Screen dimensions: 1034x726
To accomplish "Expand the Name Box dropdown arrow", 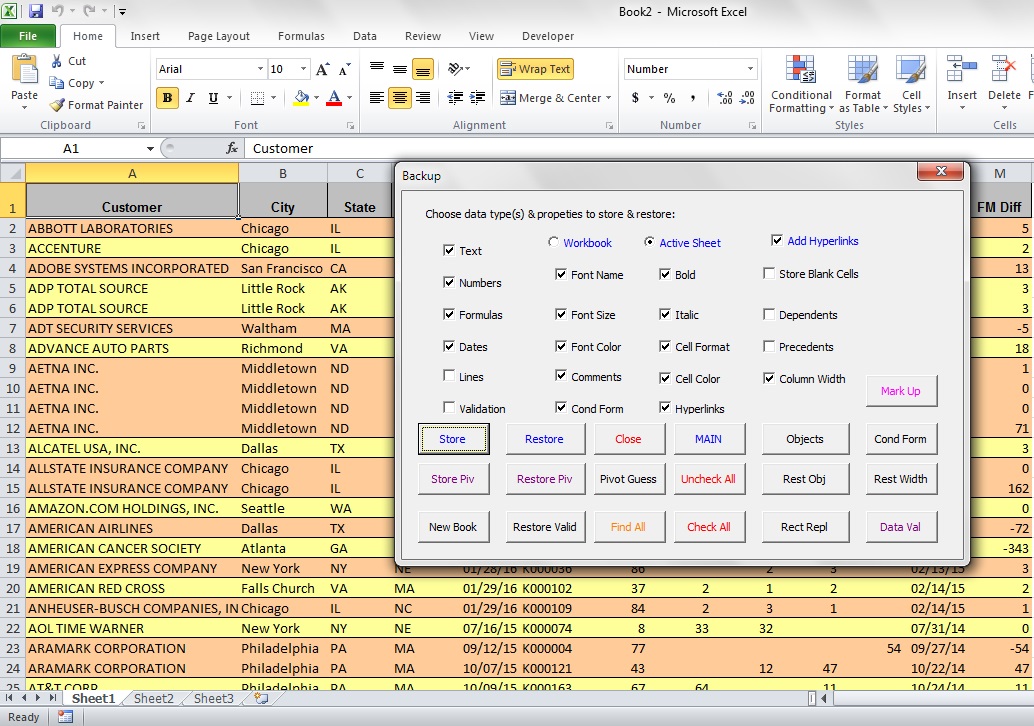I will click(150, 149).
